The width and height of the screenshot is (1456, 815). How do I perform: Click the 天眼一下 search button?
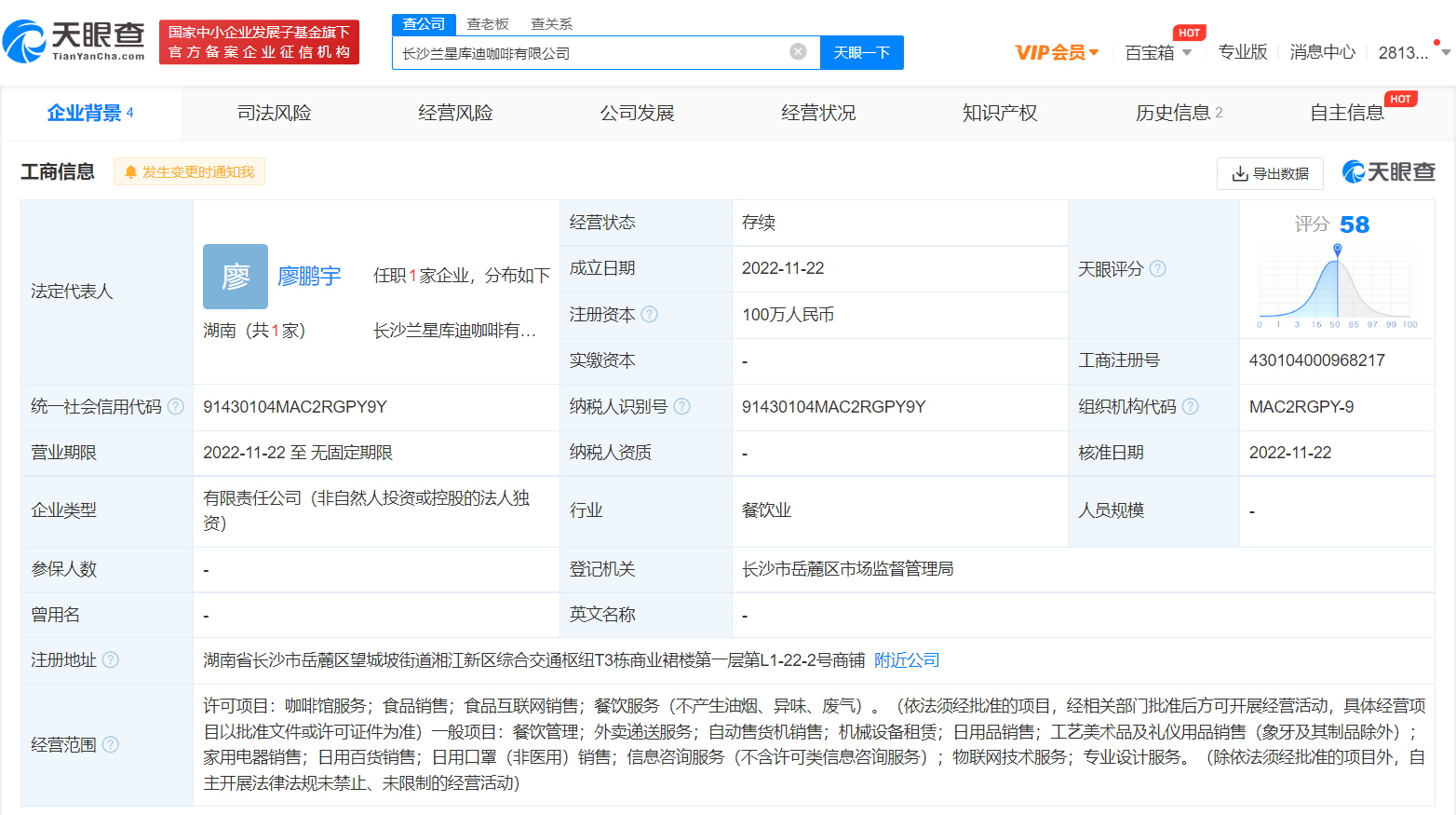coord(861,53)
